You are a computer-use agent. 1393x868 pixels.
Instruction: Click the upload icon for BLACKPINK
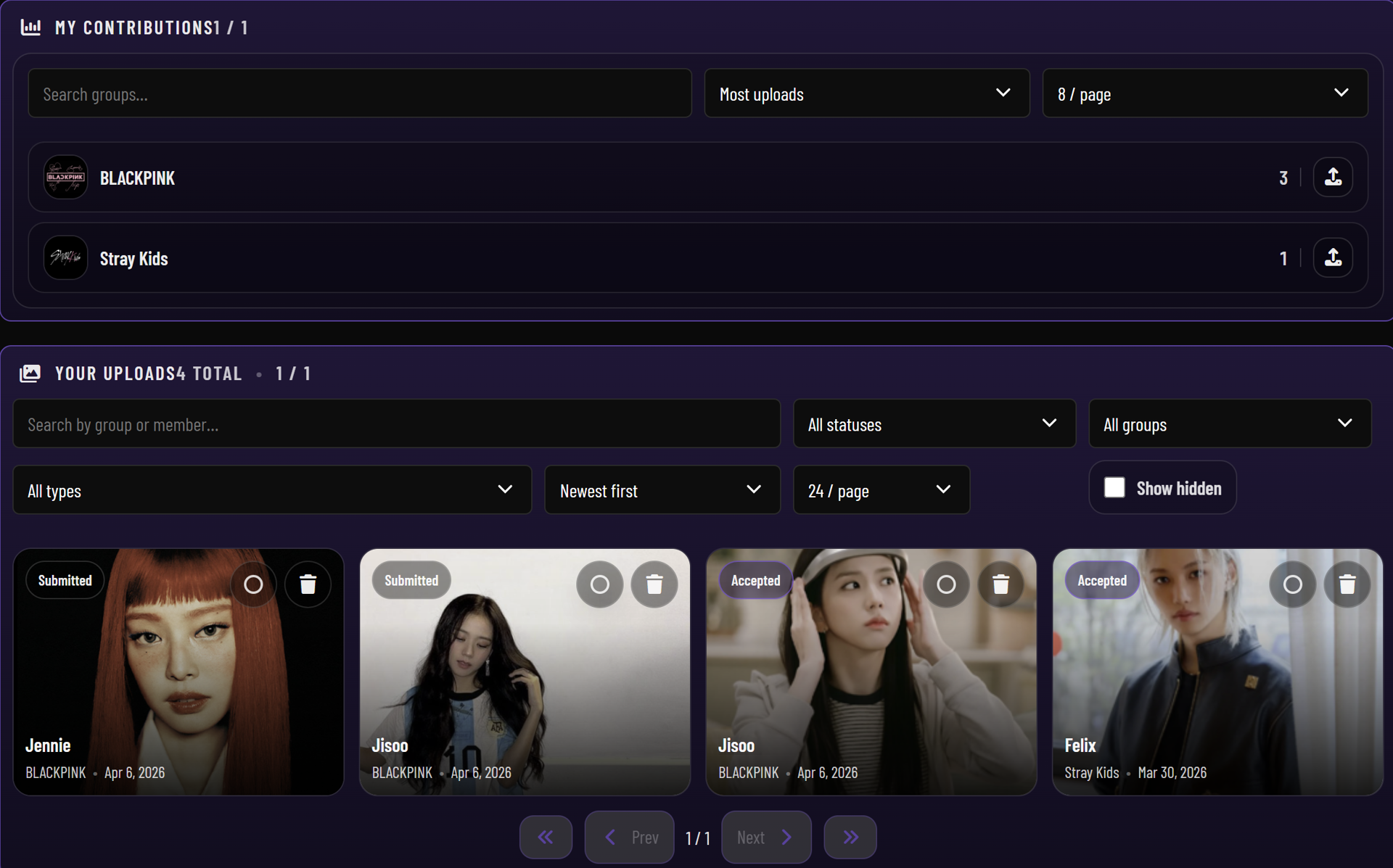[x=1333, y=178]
